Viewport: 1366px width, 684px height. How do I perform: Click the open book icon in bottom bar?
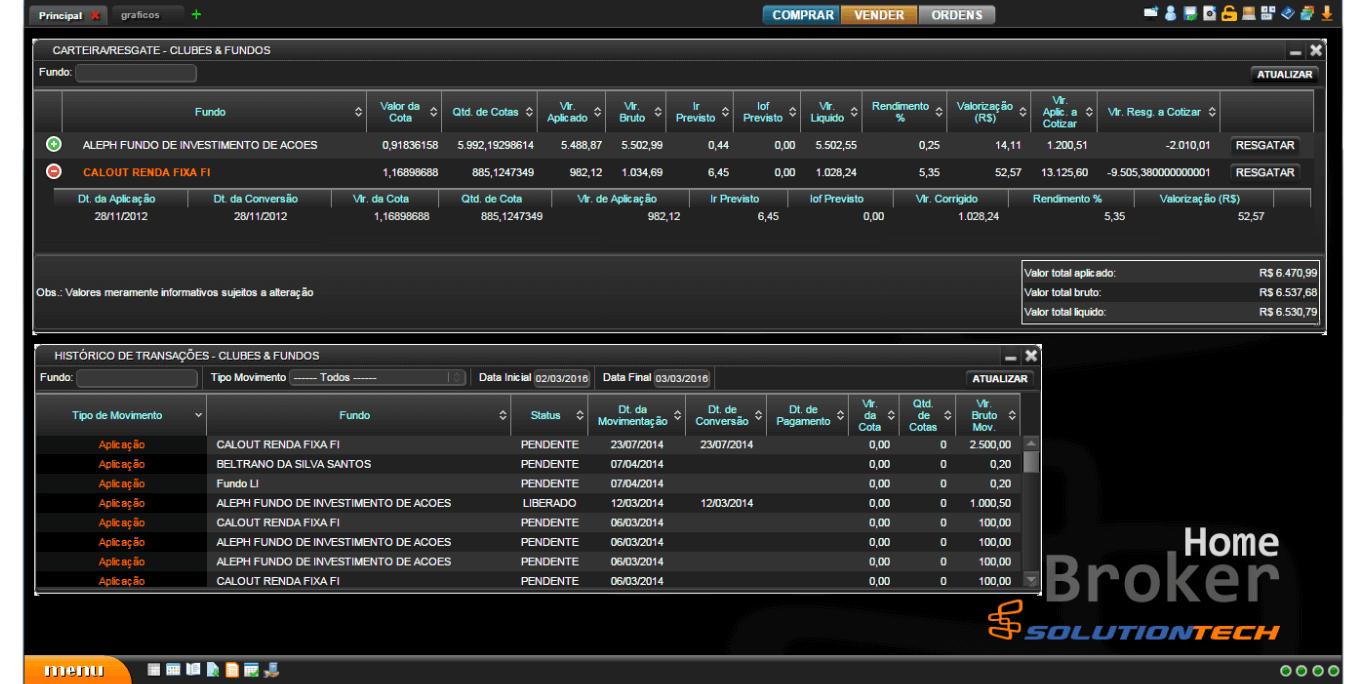pyautogui.click(x=193, y=670)
